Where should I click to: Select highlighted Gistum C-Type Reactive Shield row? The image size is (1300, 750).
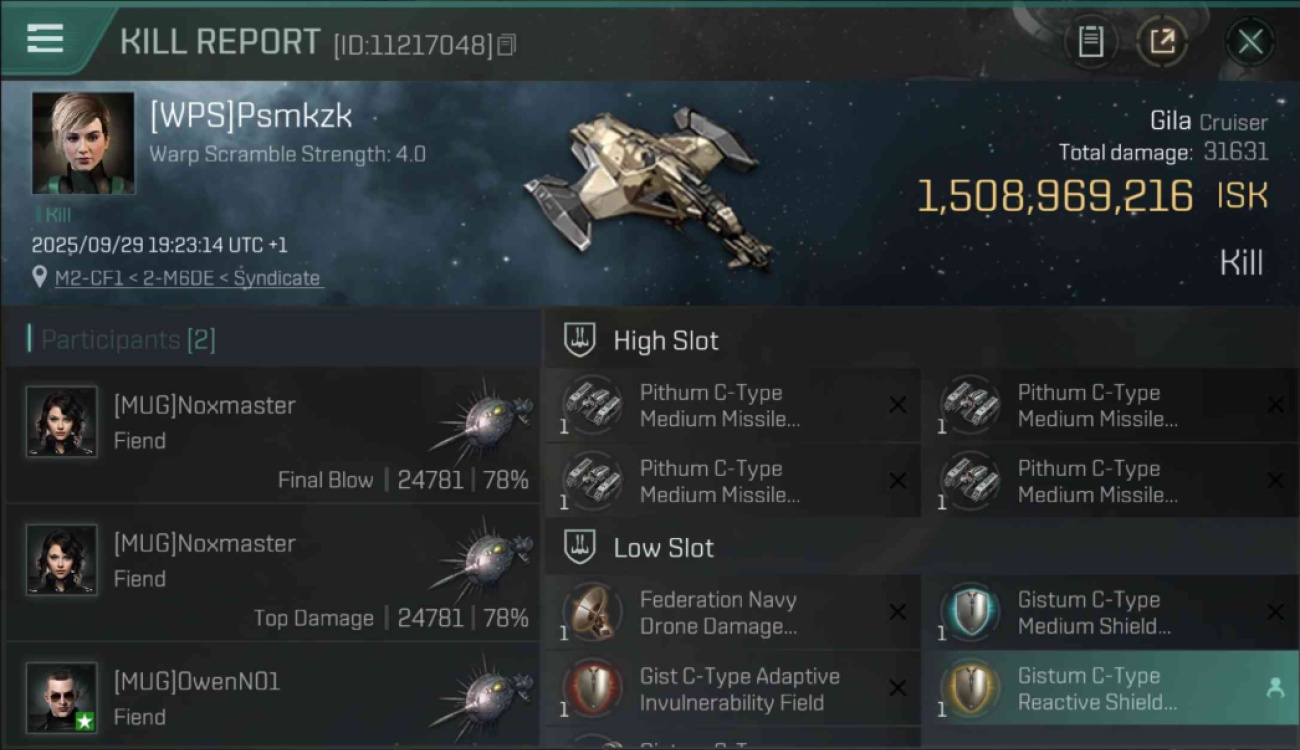tap(1110, 688)
